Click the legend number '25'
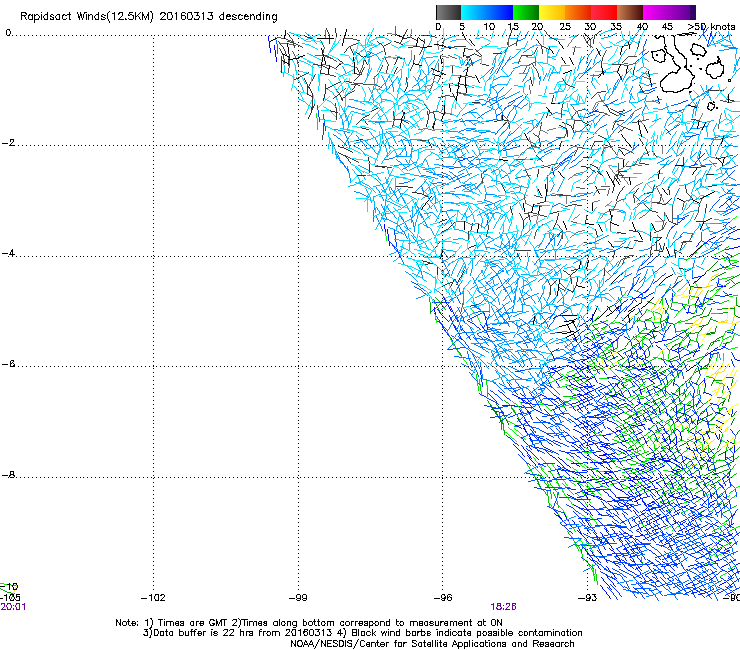 pos(565,27)
